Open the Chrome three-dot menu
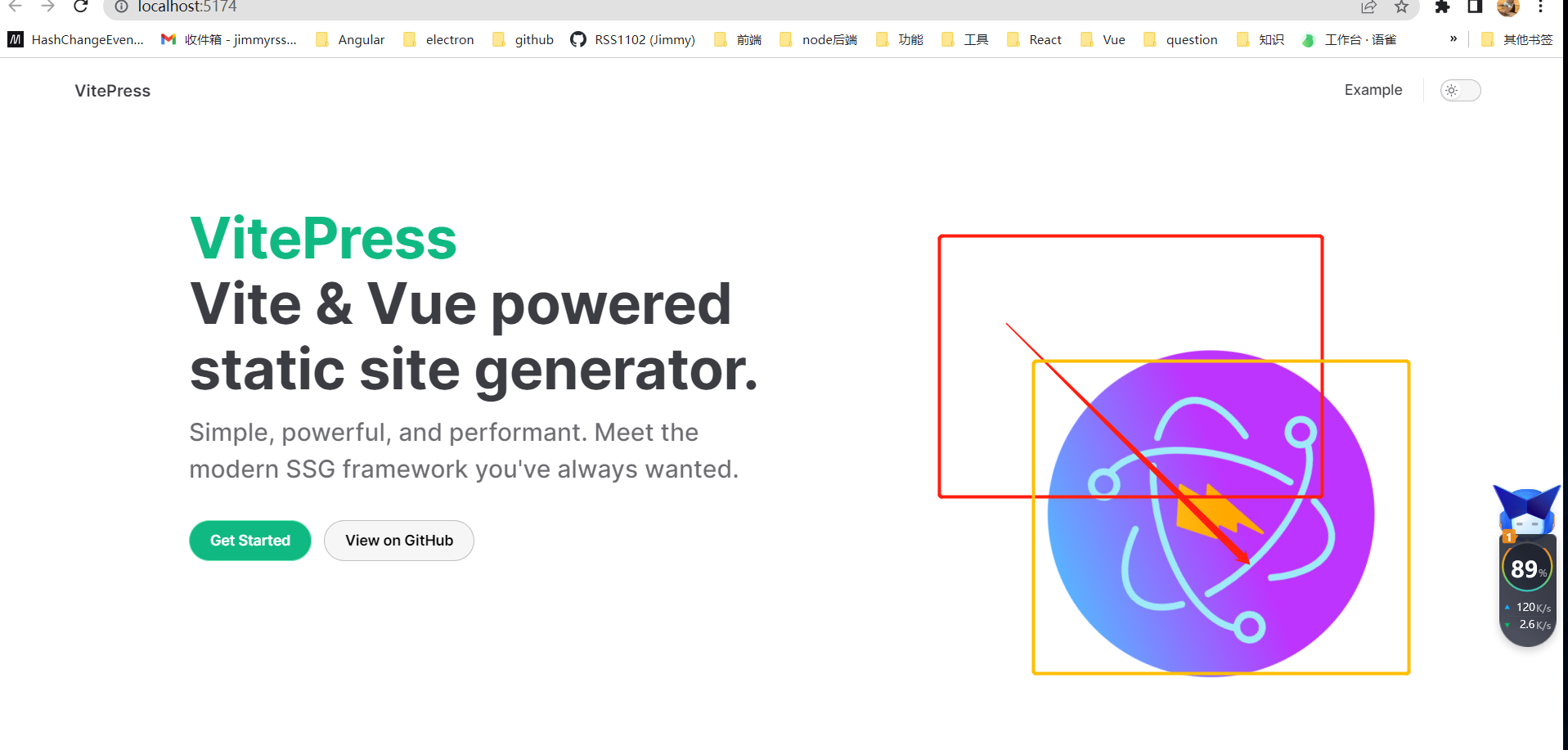 [x=1540, y=7]
